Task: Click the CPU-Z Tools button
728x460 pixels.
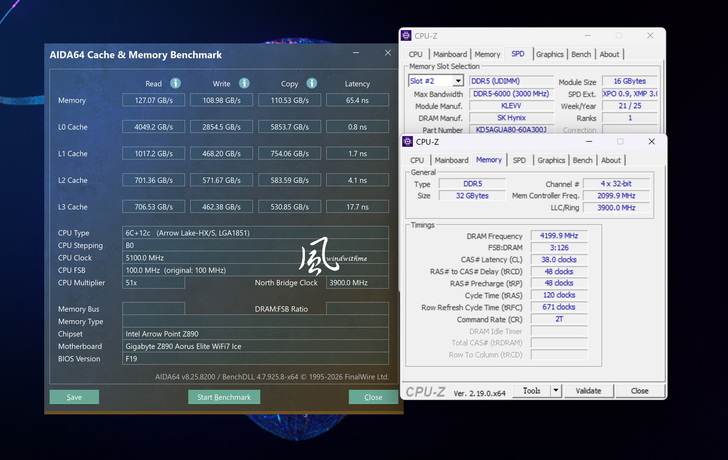Action: point(531,391)
